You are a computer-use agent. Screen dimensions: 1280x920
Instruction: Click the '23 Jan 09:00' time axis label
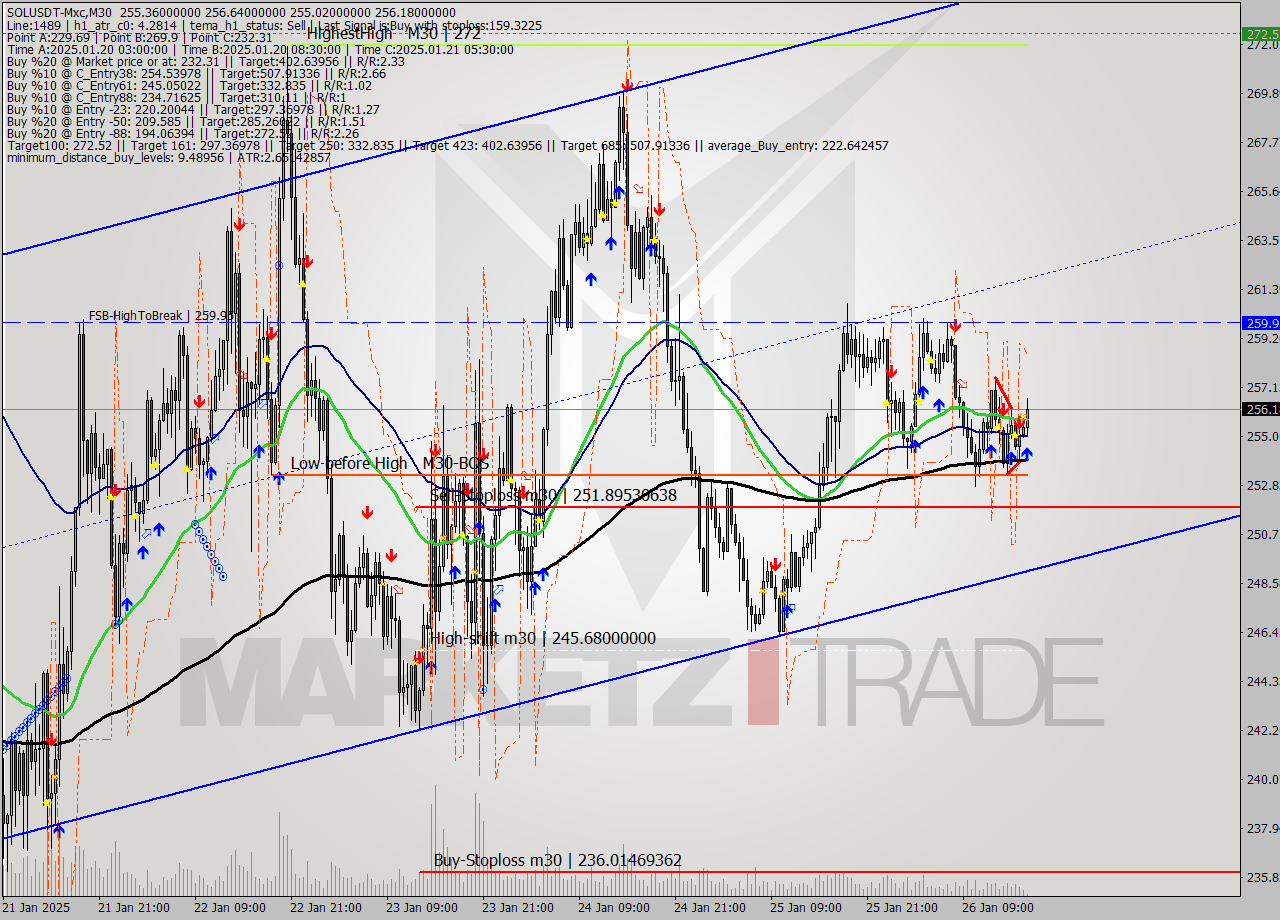coord(423,908)
